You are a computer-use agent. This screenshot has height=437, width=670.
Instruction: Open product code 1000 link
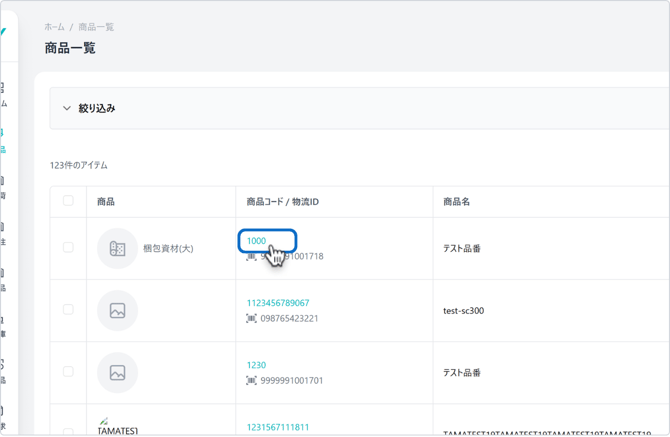(256, 241)
